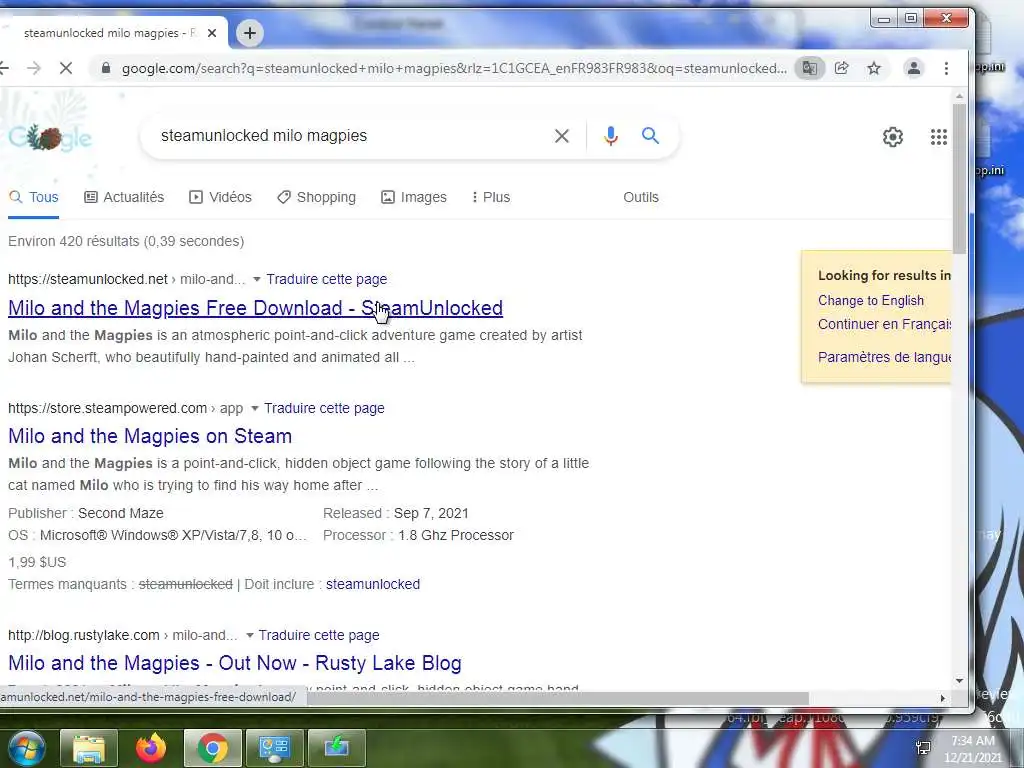Viewport: 1024px width, 768px height.
Task: Expand options arrow for steamunlocked.net result
Action: 257,280
